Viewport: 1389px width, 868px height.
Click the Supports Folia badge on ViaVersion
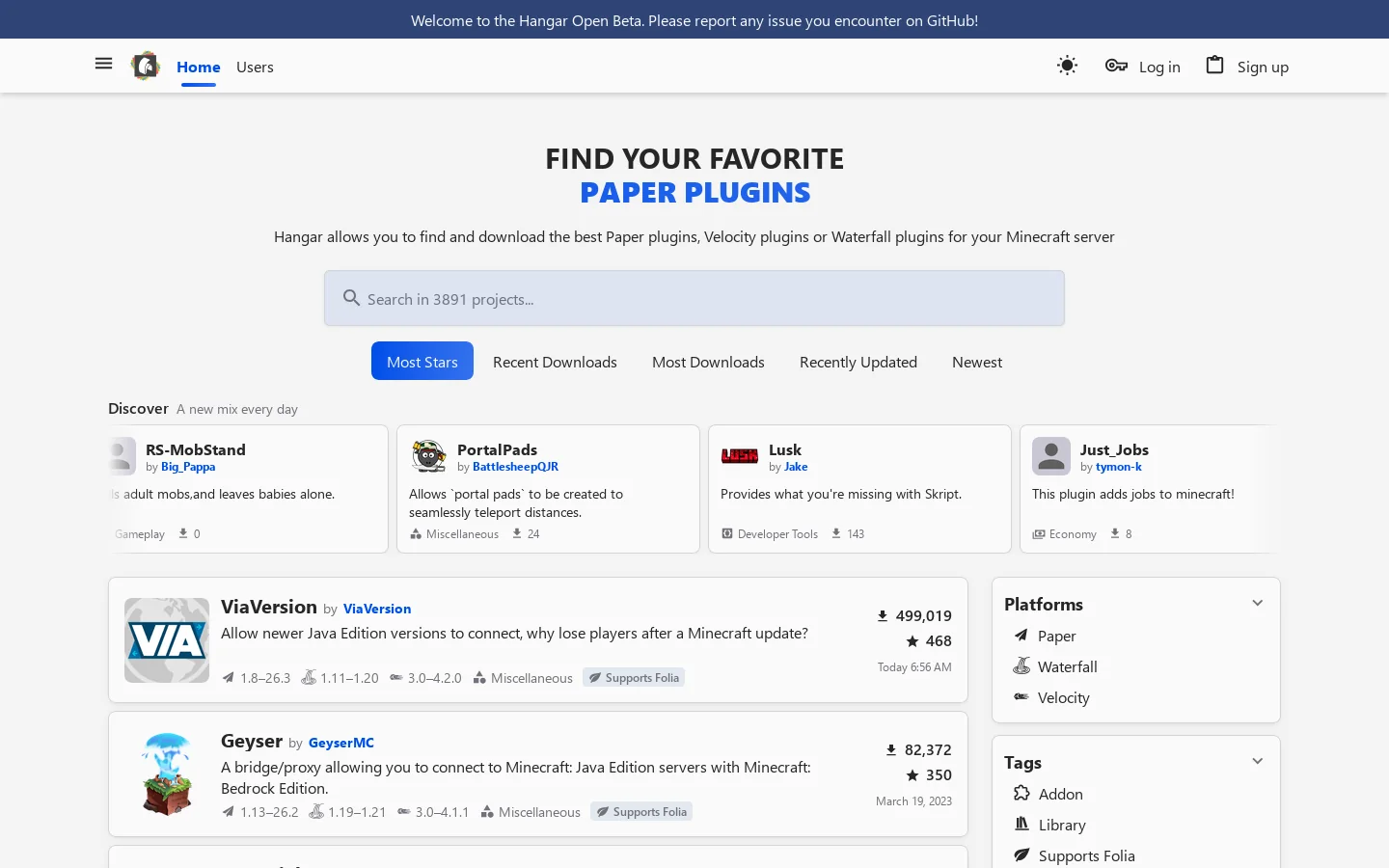click(634, 678)
